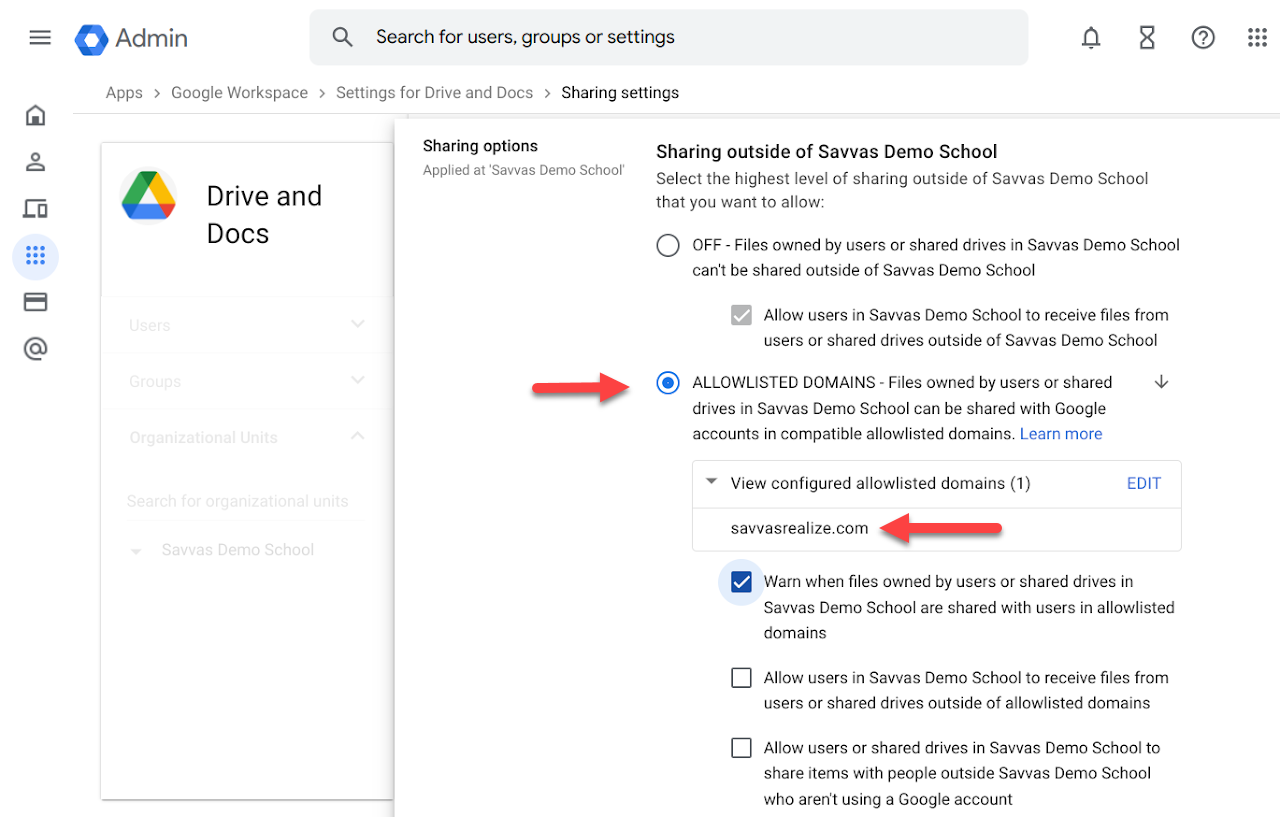Viewport: 1280px width, 817px height.
Task: Enable receiving files from outside allowlisted domains
Action: pyautogui.click(x=740, y=677)
